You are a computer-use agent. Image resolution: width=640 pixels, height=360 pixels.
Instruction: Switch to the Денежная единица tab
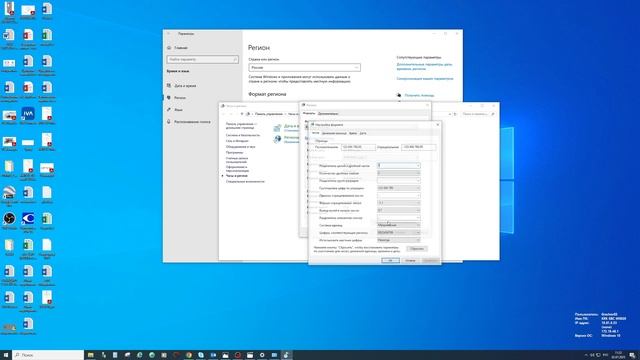(334, 133)
